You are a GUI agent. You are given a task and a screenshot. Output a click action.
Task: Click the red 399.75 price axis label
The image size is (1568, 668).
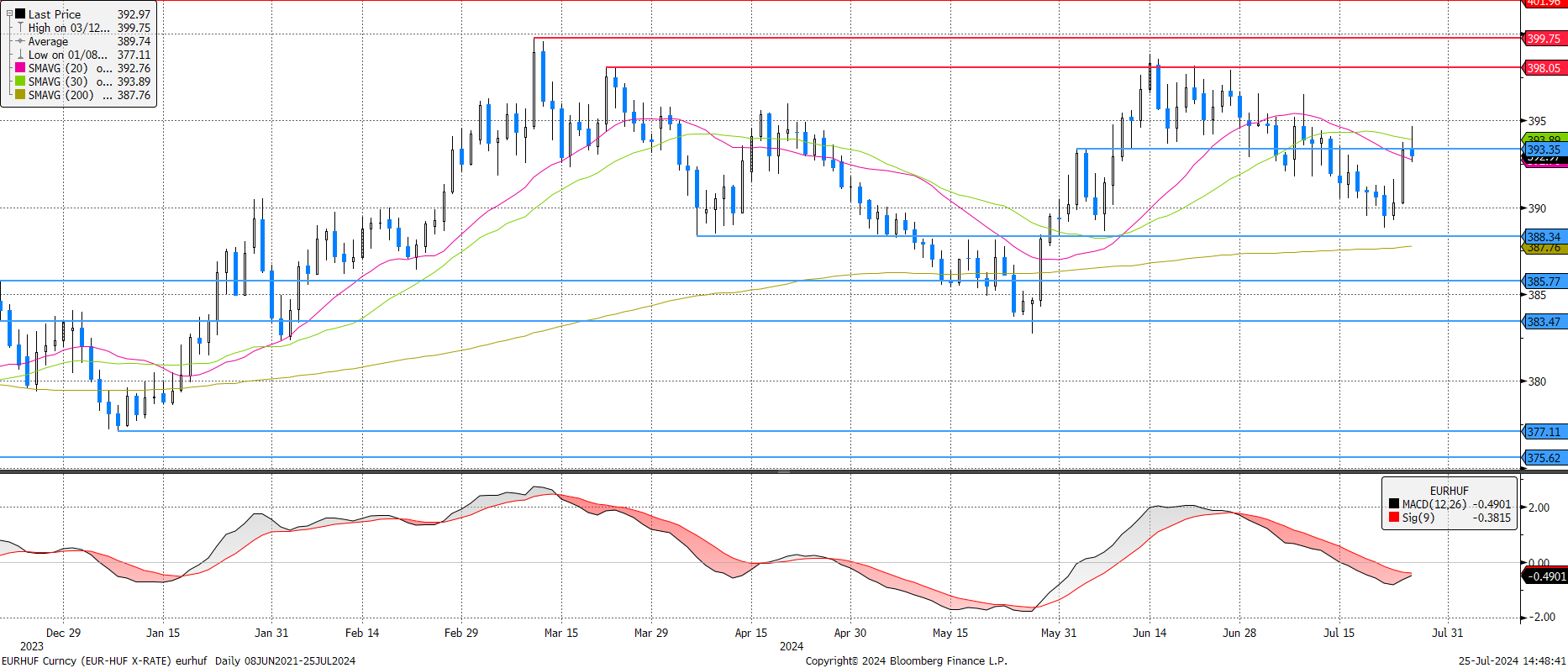[1544, 39]
